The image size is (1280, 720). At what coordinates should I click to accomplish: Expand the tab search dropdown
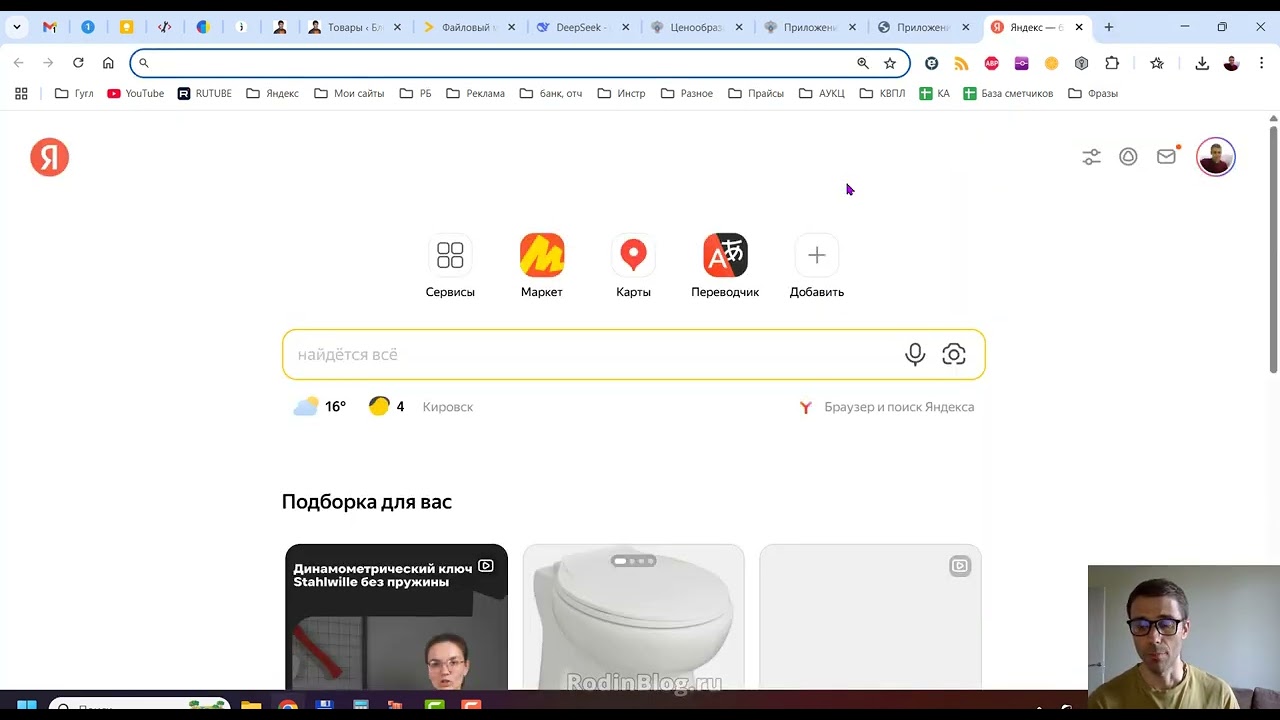click(x=17, y=27)
